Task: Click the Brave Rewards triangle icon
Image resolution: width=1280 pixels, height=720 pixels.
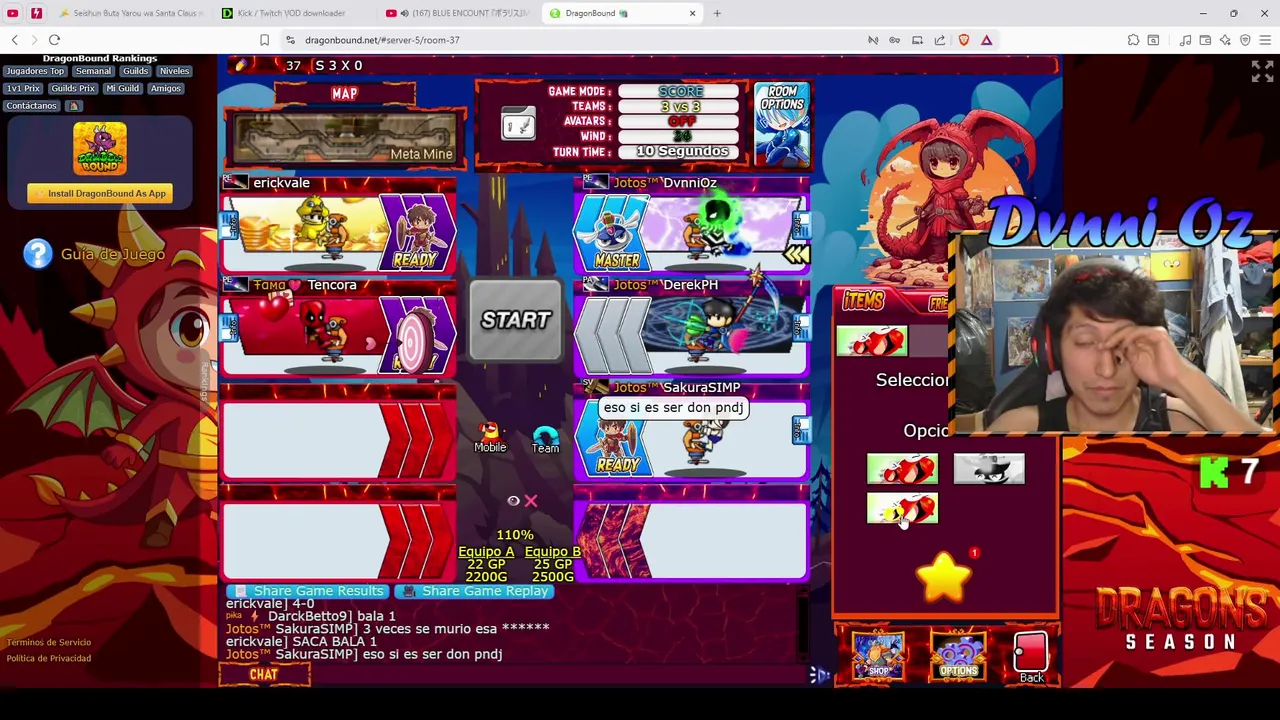Action: (986, 40)
